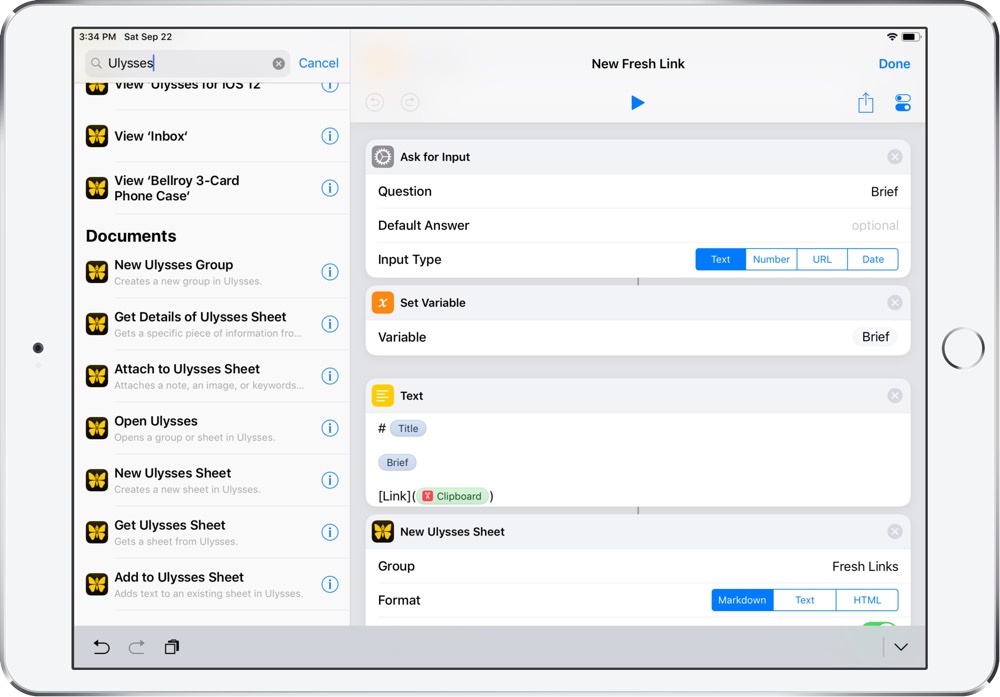This screenshot has height=697, width=1000.
Task: Remove the Text action
Action: (895, 396)
